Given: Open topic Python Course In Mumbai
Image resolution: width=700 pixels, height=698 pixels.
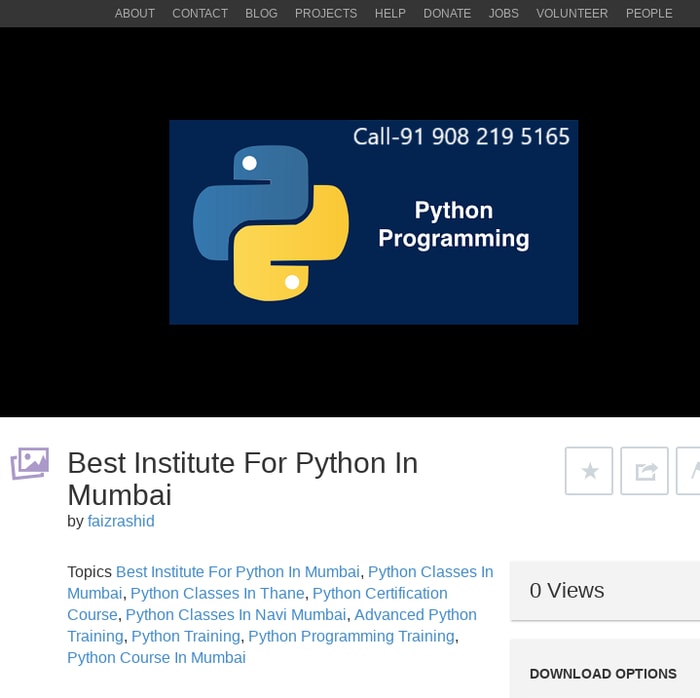Looking at the screenshot, I should (156, 657).
